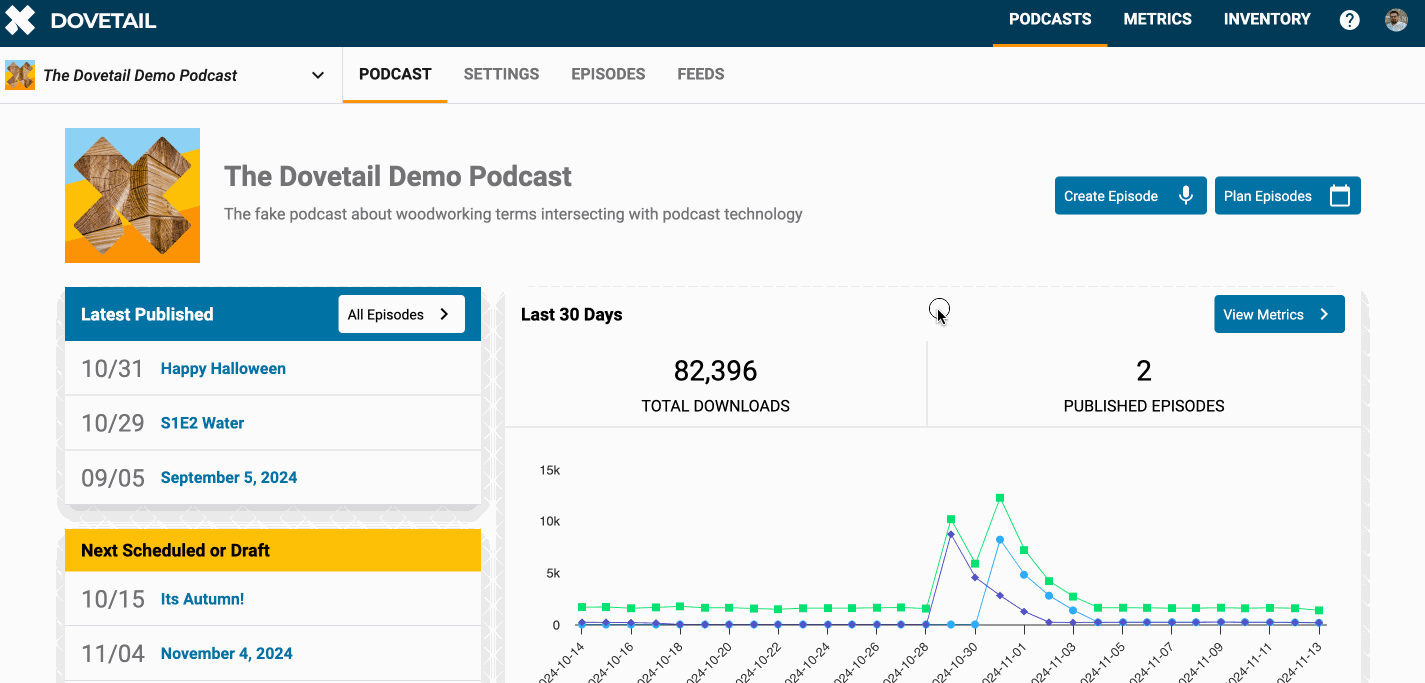Click the small podcast thumbnail in switcher

[x=20, y=75]
